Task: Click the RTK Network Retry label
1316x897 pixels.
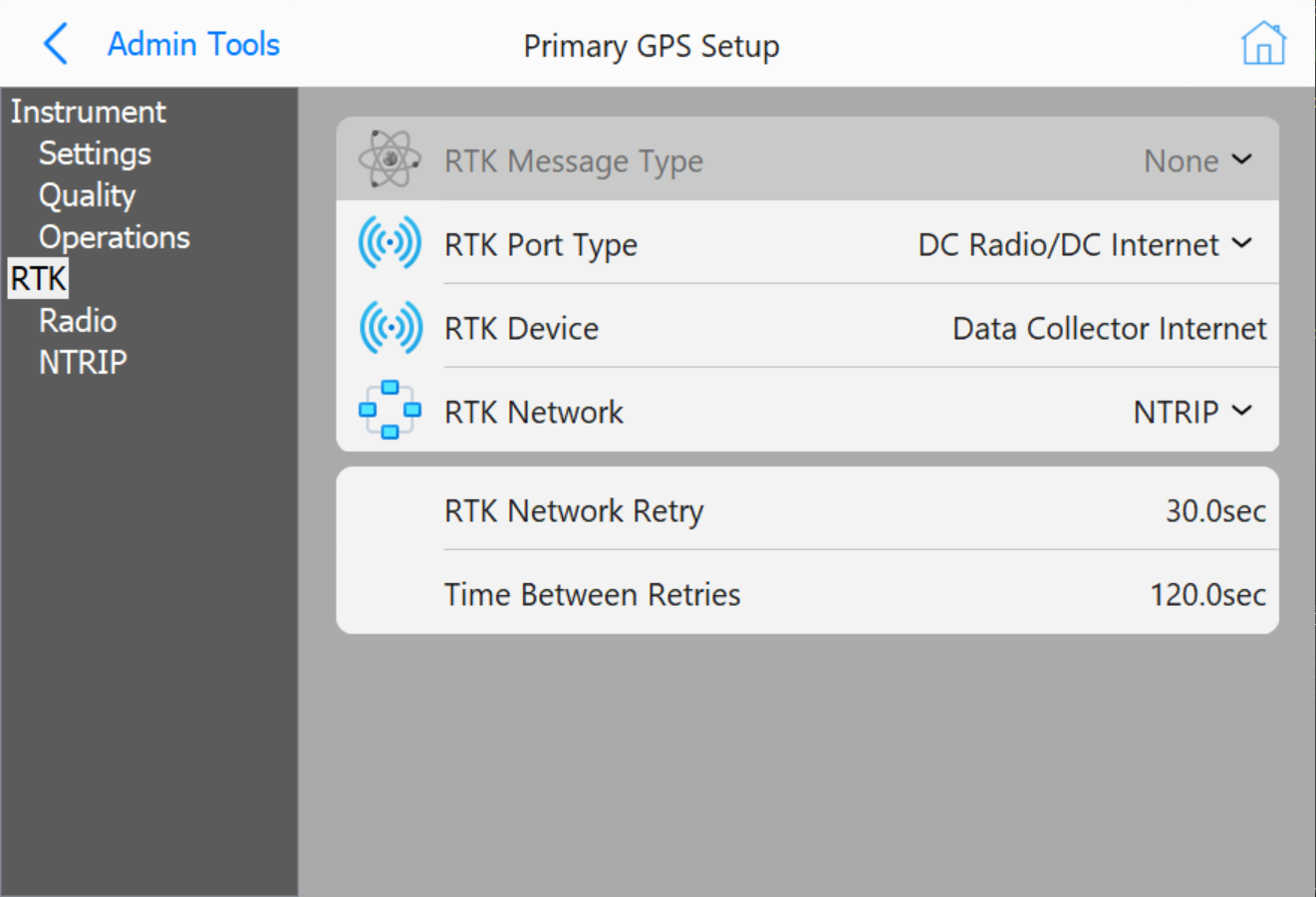Action: (x=574, y=511)
